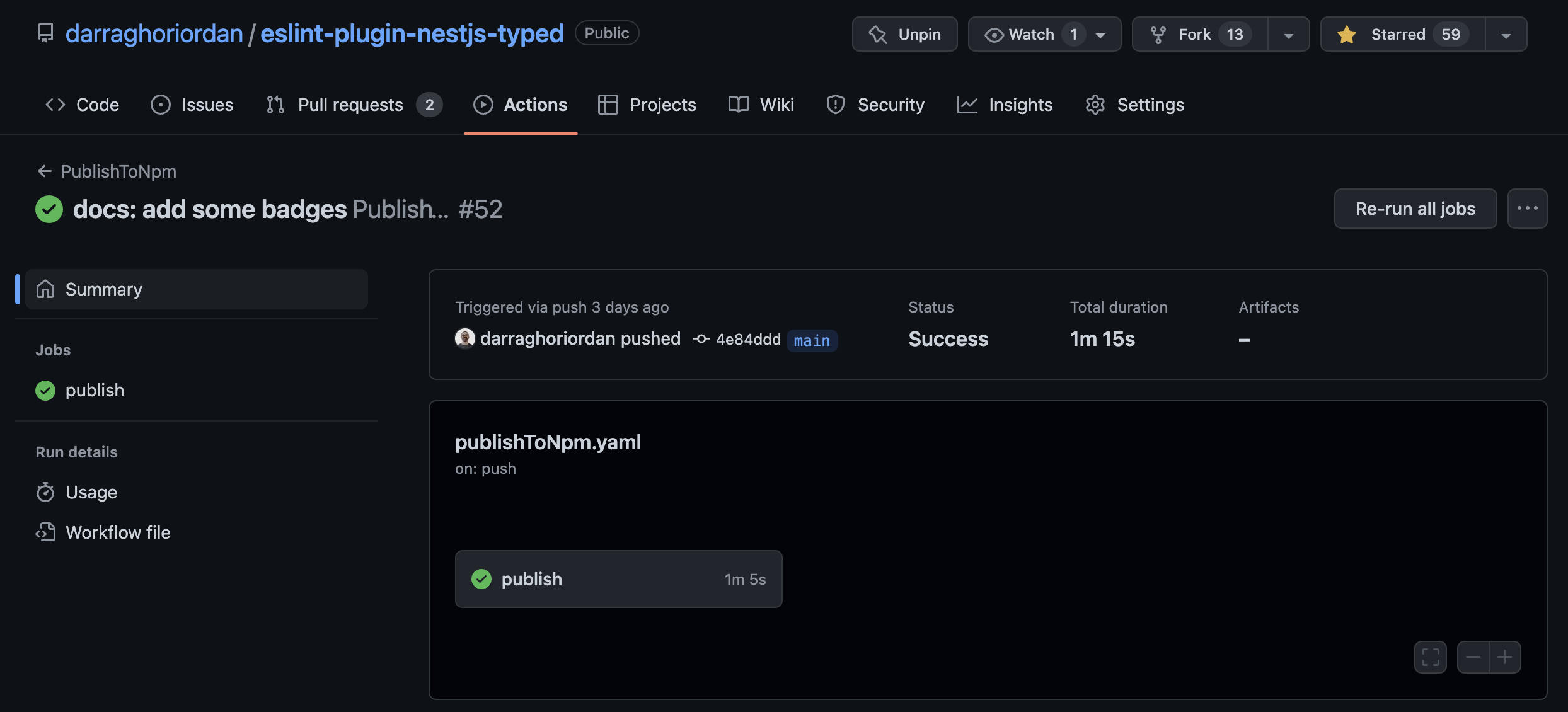Viewport: 1568px width, 712px height.
Task: Switch to the Code tab
Action: [82, 105]
